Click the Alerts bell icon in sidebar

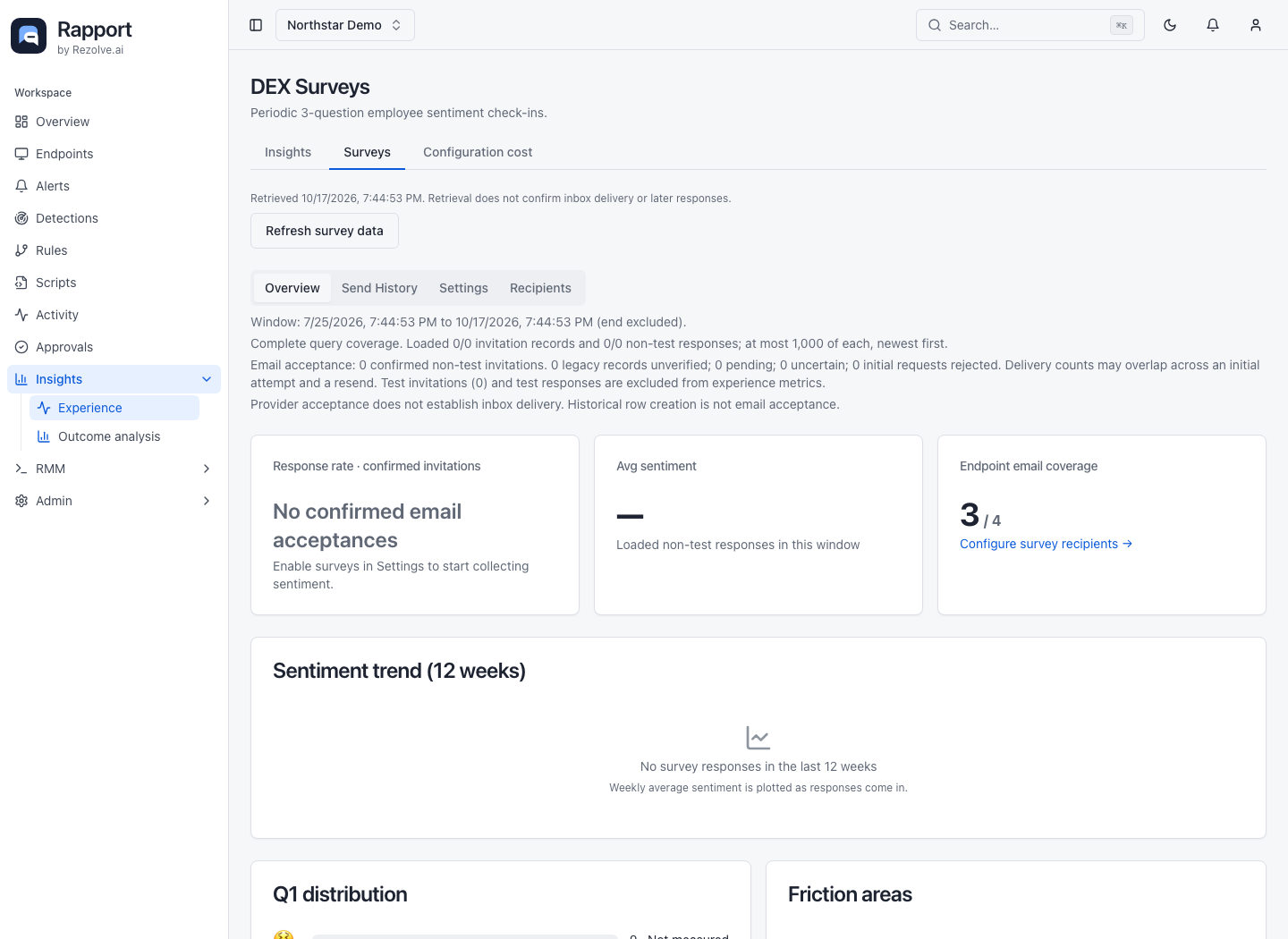pyautogui.click(x=21, y=186)
